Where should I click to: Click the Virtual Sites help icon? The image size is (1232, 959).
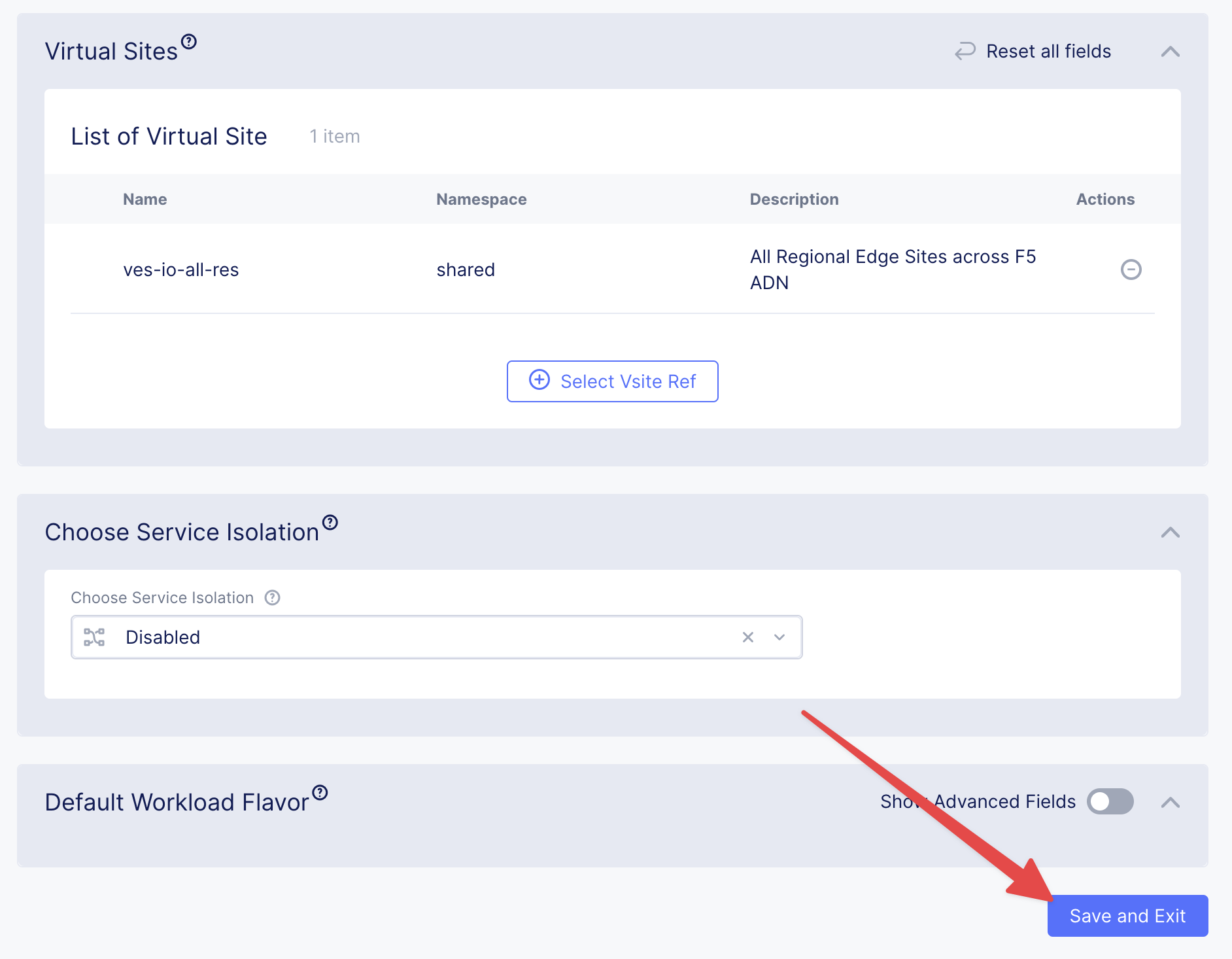click(189, 42)
